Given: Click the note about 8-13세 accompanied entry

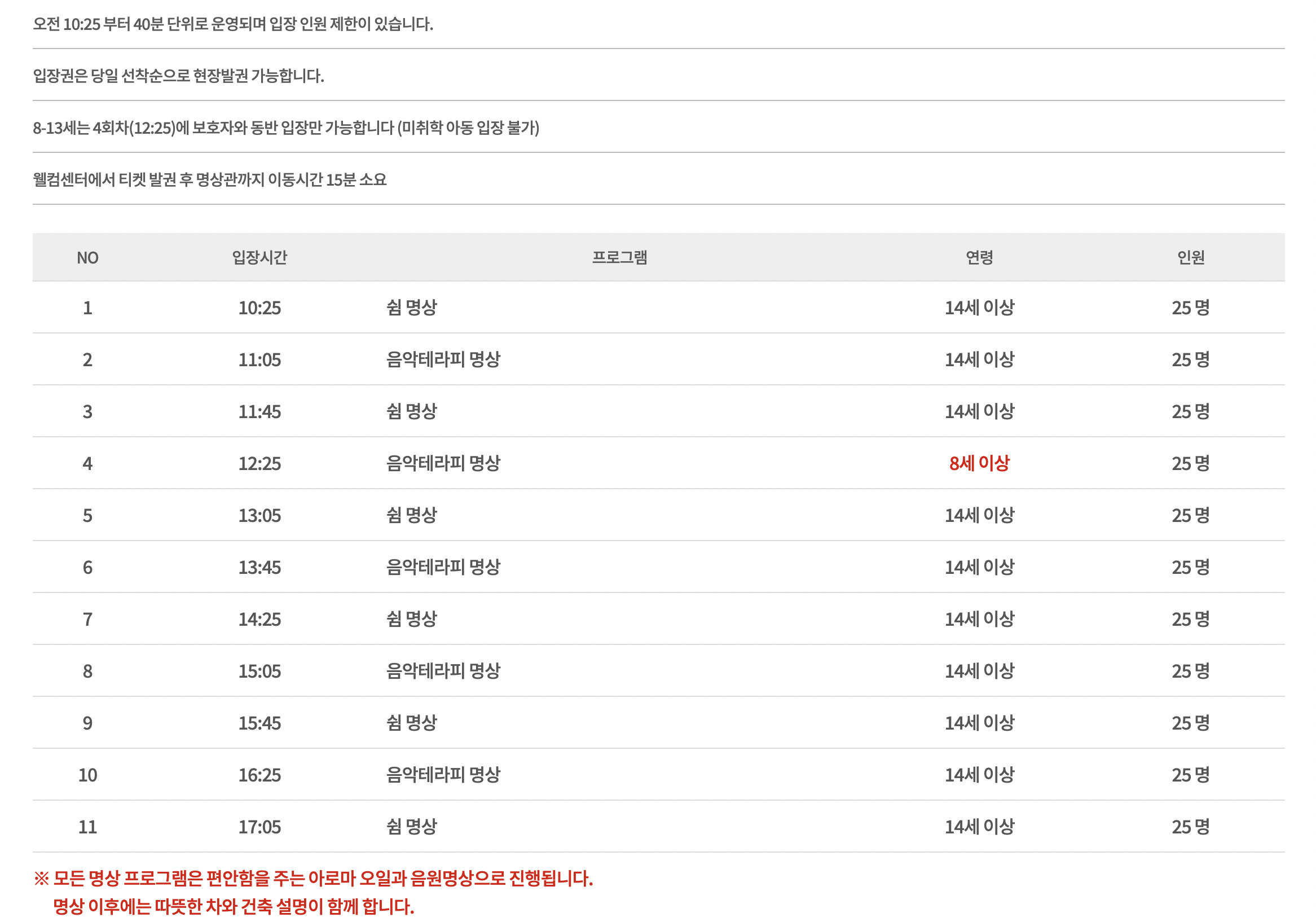Looking at the screenshot, I should (x=285, y=128).
